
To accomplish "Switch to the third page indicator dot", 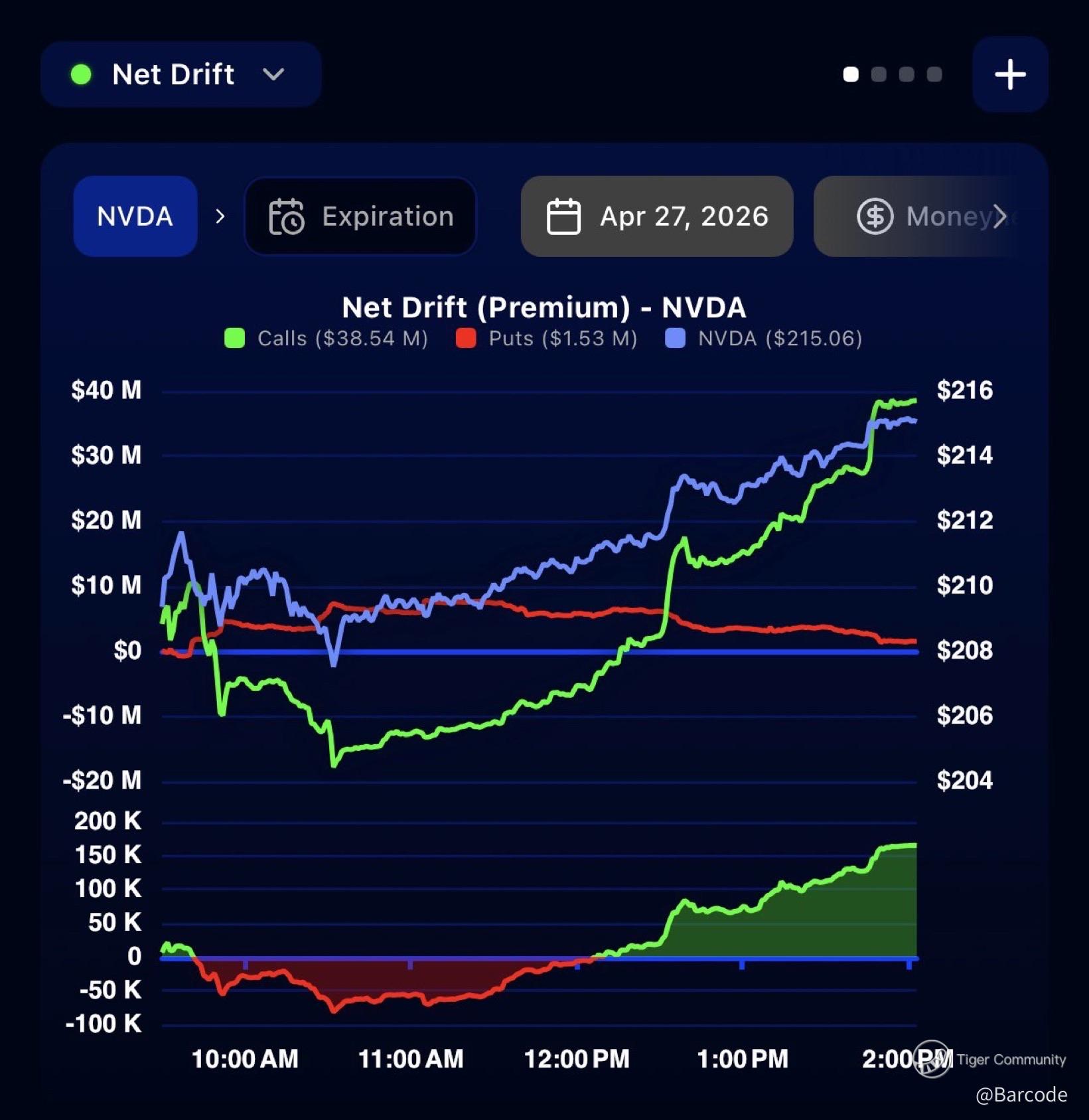I will pos(907,74).
